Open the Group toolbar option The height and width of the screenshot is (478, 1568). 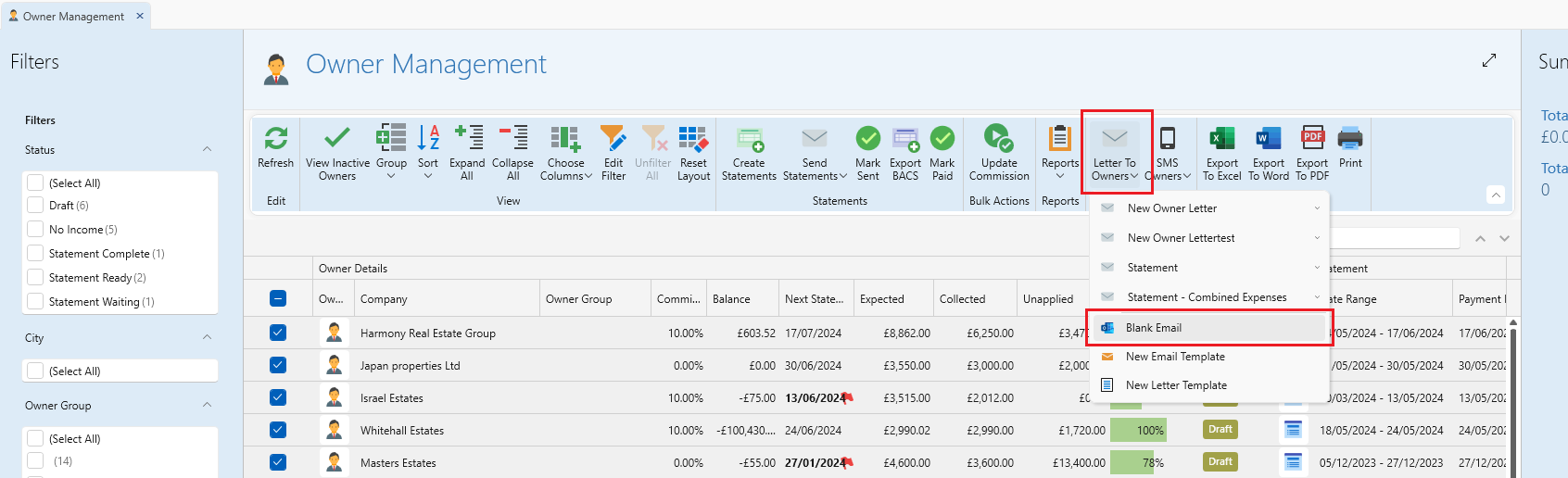tap(391, 154)
